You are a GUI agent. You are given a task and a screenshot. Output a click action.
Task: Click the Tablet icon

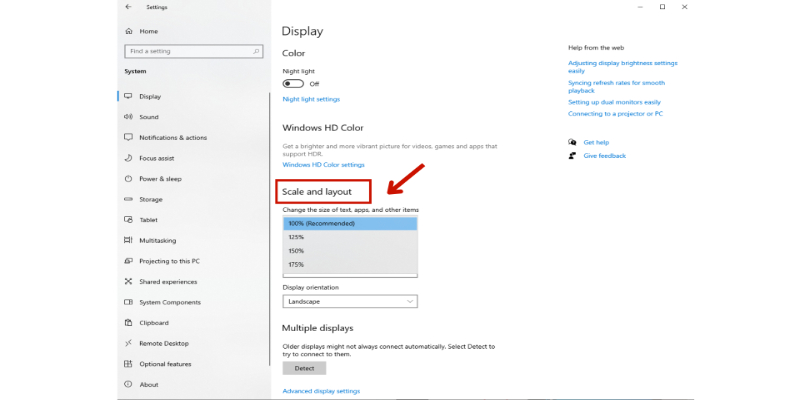(129, 220)
